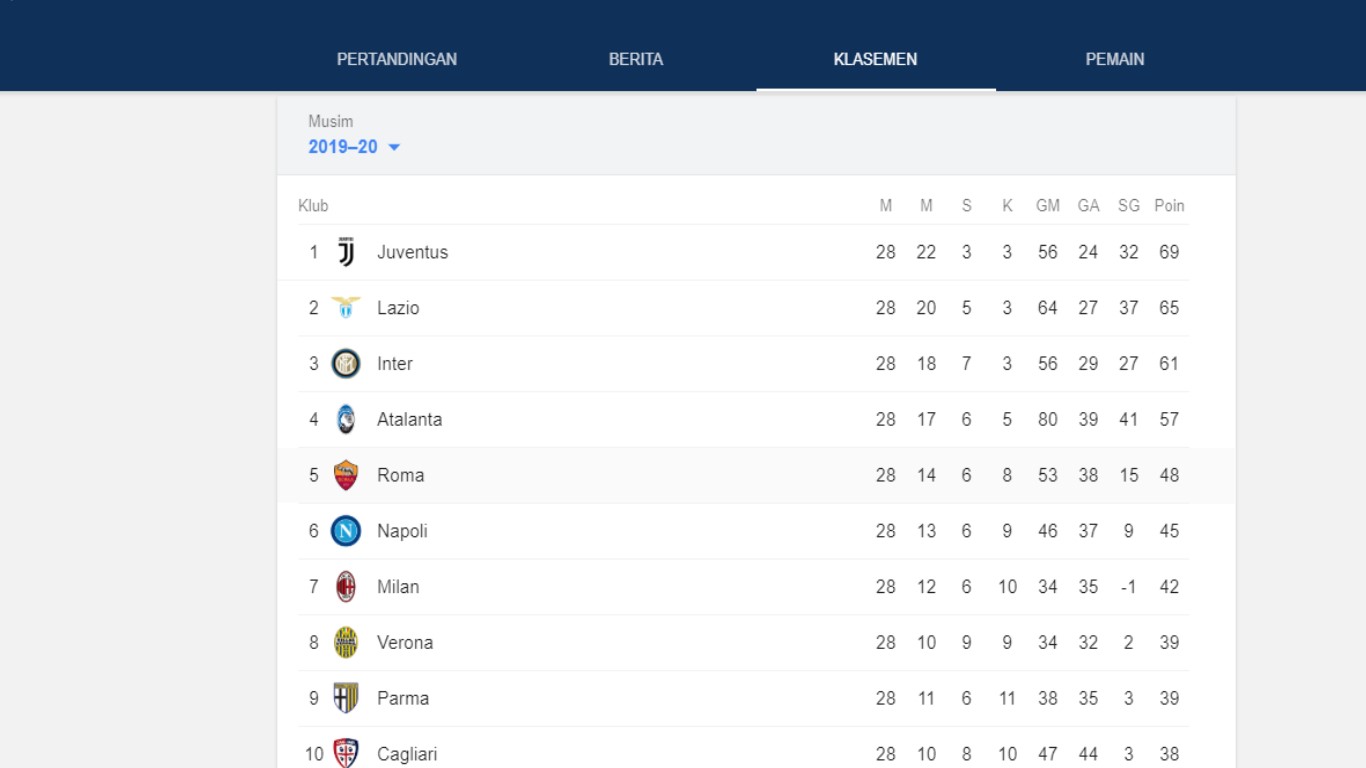This screenshot has height=768, width=1366.
Task: Open the Juventus team name link
Action: pos(412,253)
